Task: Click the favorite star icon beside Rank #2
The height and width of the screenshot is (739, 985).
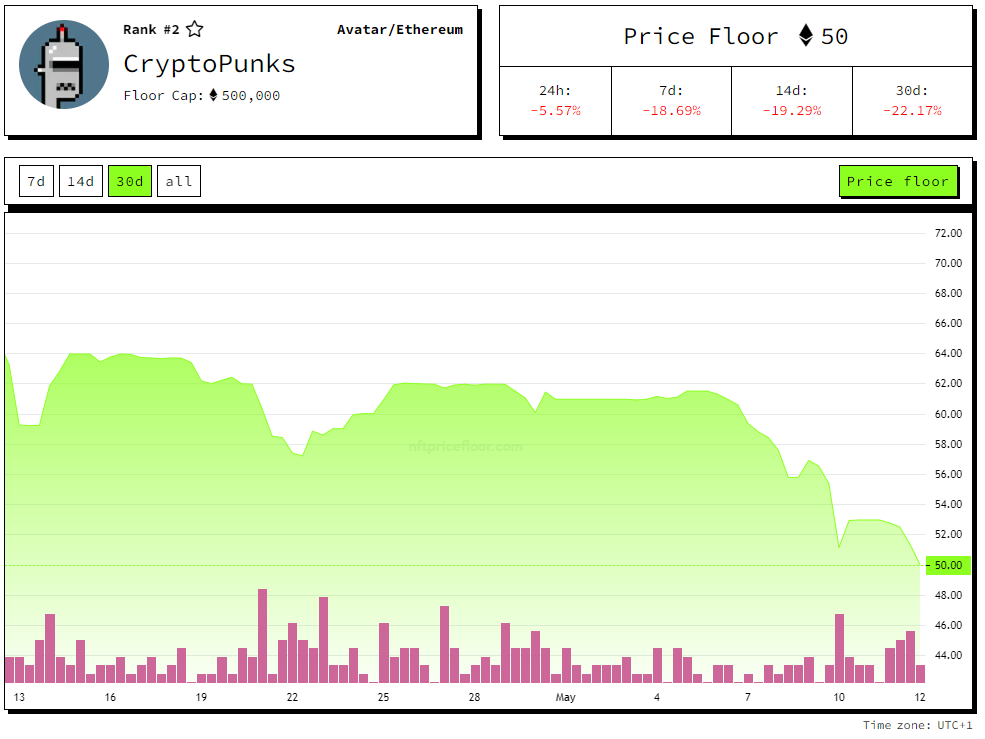Action: pos(195,30)
